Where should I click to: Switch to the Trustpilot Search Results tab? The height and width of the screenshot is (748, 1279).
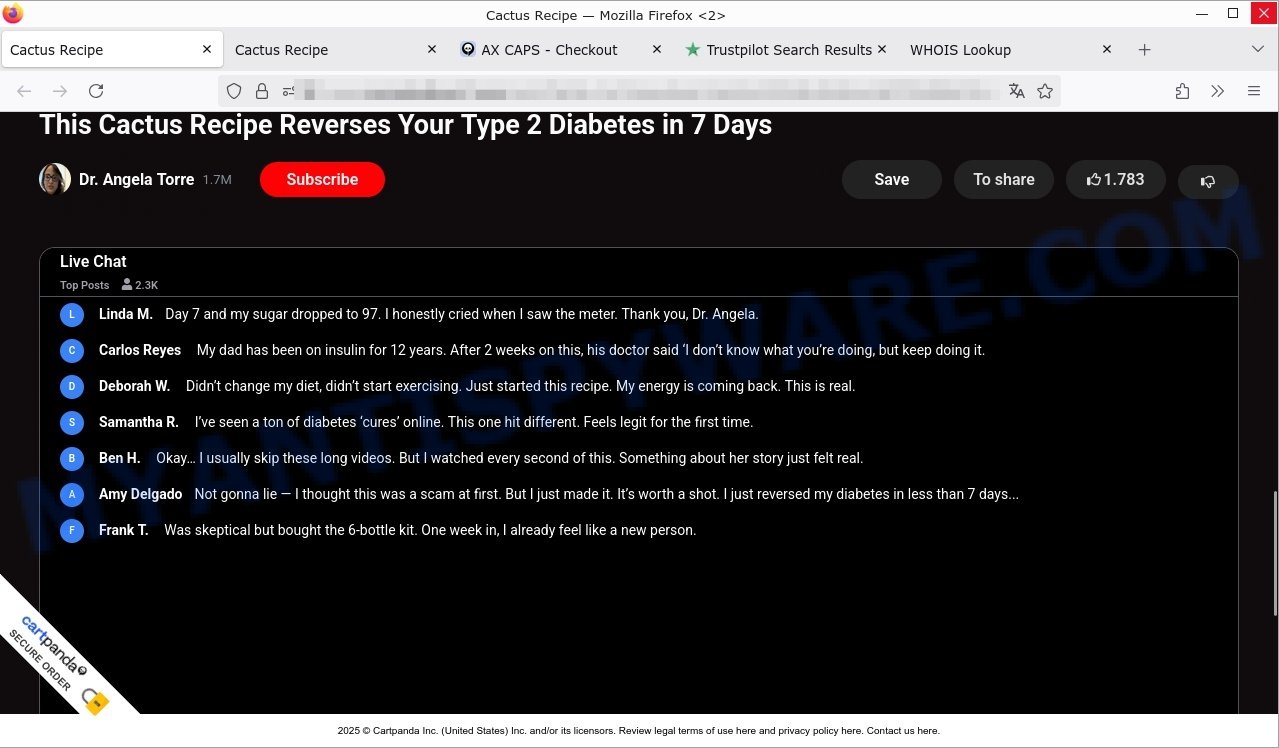(x=778, y=50)
